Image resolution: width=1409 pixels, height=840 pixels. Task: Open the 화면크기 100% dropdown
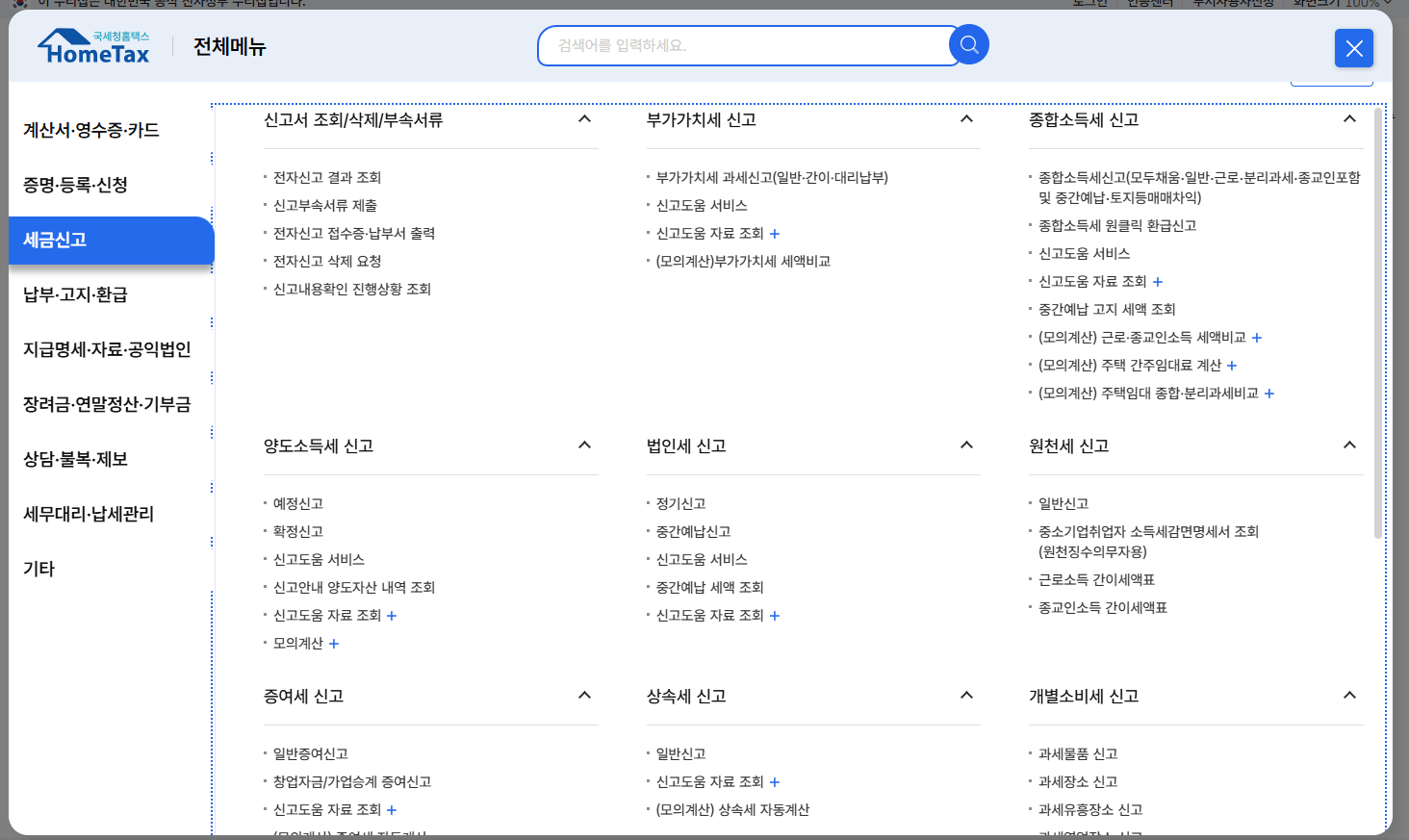[1344, 4]
